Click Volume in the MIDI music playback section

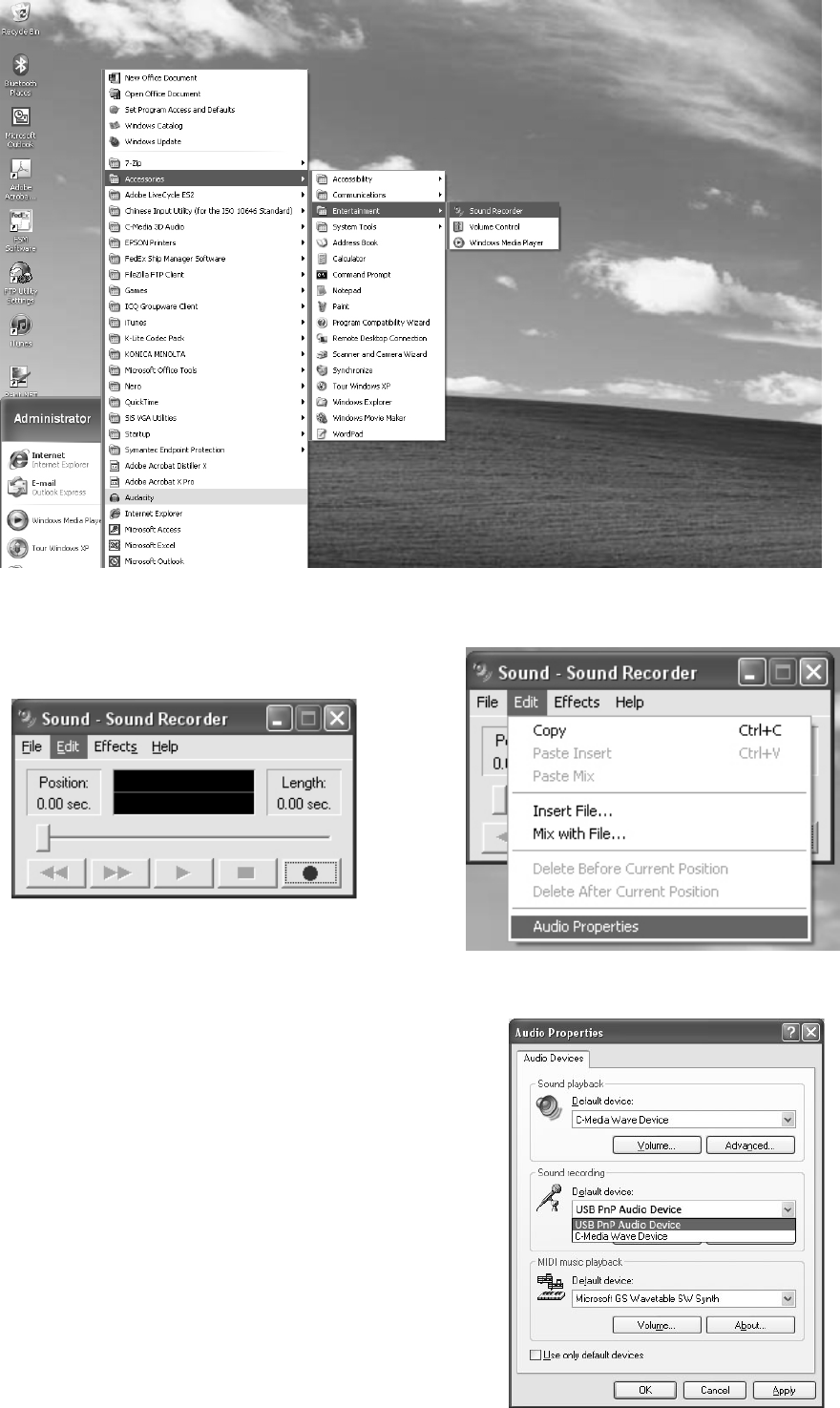pyautogui.click(x=657, y=1325)
